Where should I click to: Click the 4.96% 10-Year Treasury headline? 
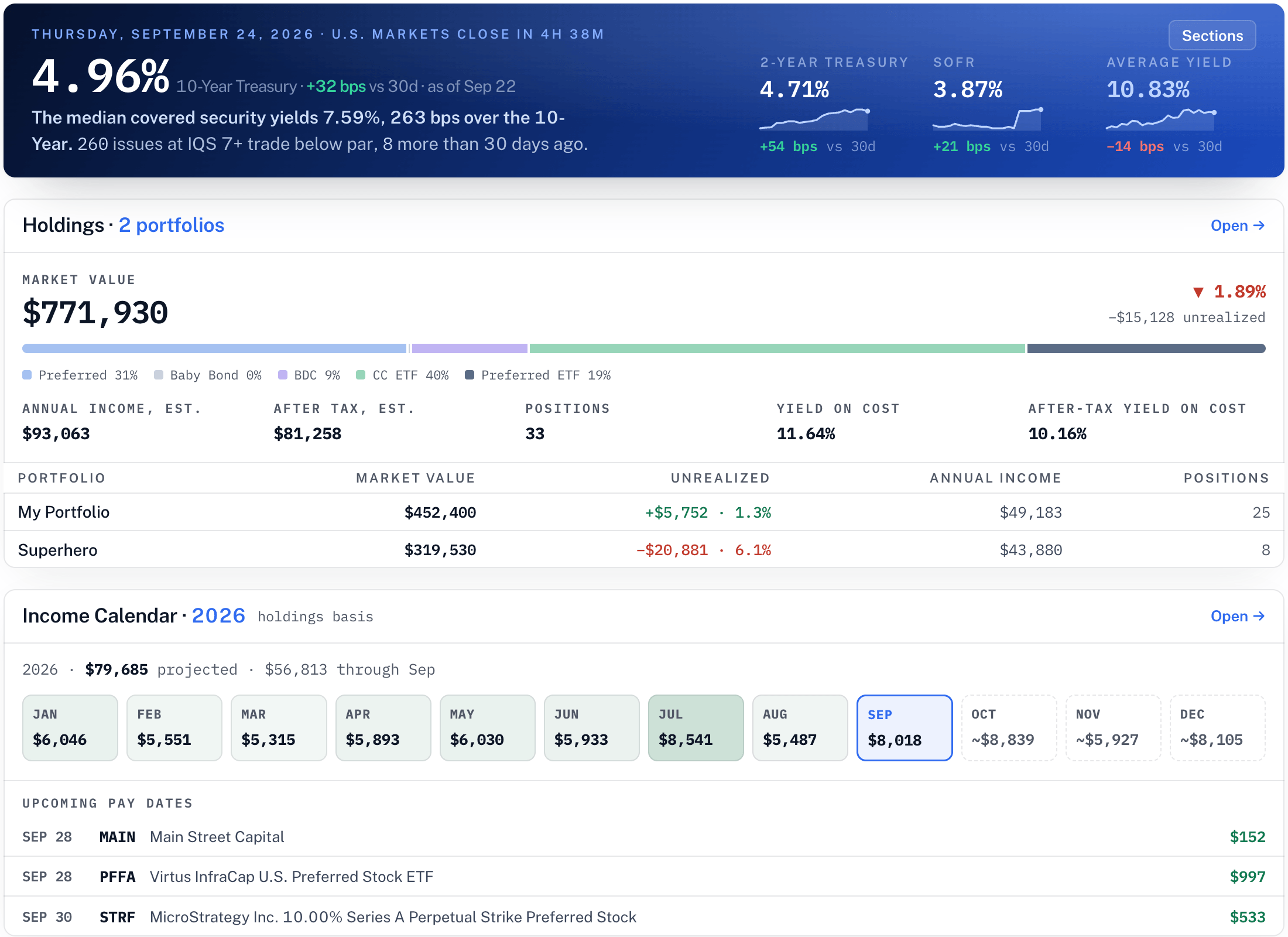(101, 76)
